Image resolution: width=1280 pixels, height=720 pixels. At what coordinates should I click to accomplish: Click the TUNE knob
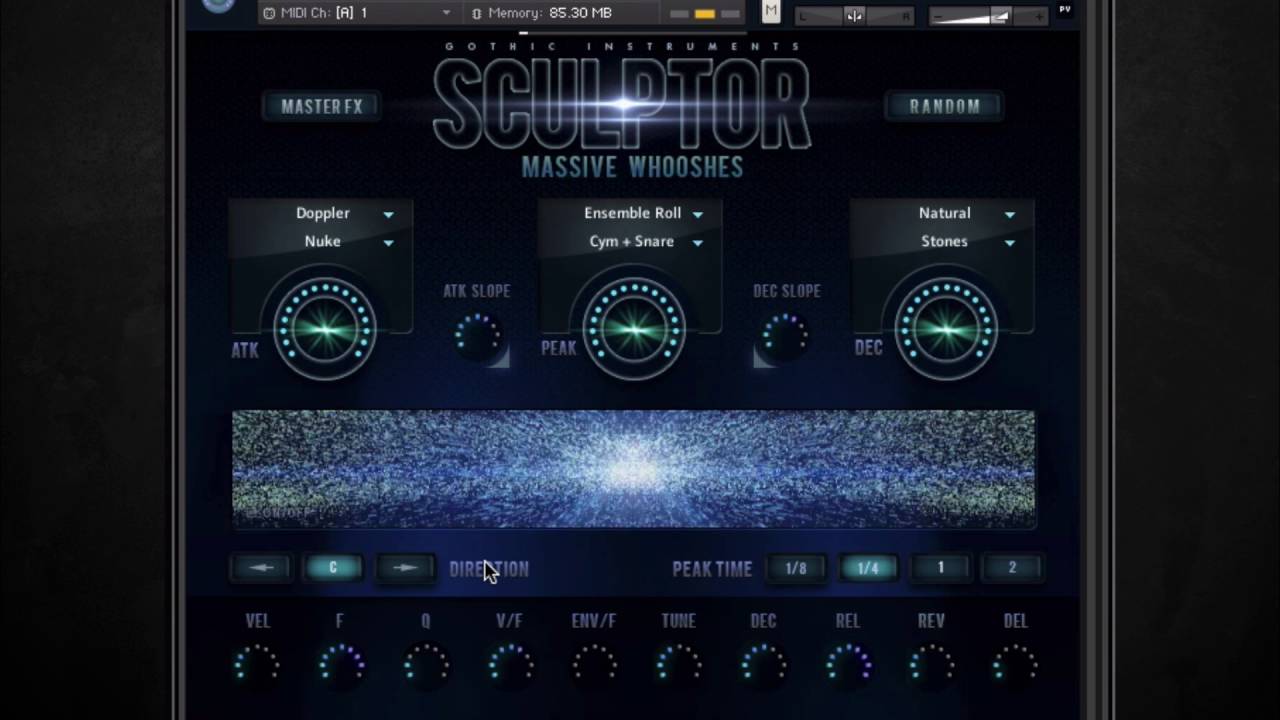[x=678, y=663]
